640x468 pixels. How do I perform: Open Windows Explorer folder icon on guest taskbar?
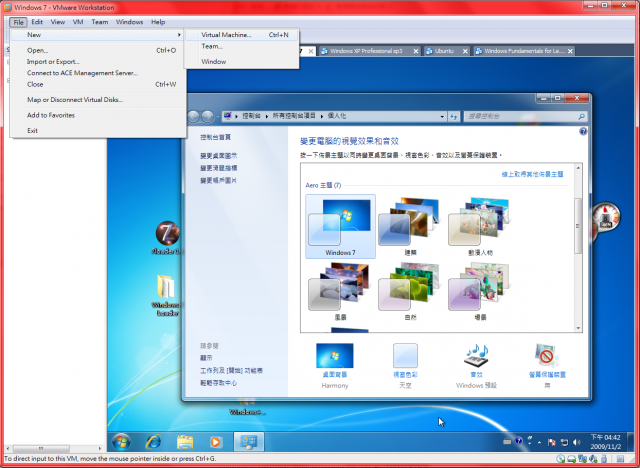pos(185,442)
